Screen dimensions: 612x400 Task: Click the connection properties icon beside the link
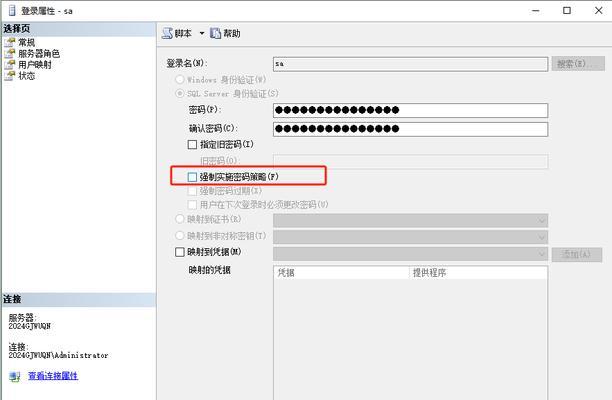click(15, 376)
